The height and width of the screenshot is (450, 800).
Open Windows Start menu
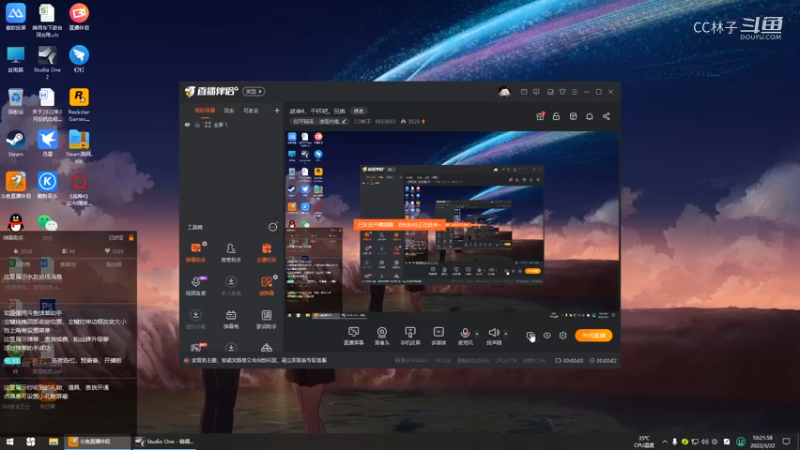10,442
